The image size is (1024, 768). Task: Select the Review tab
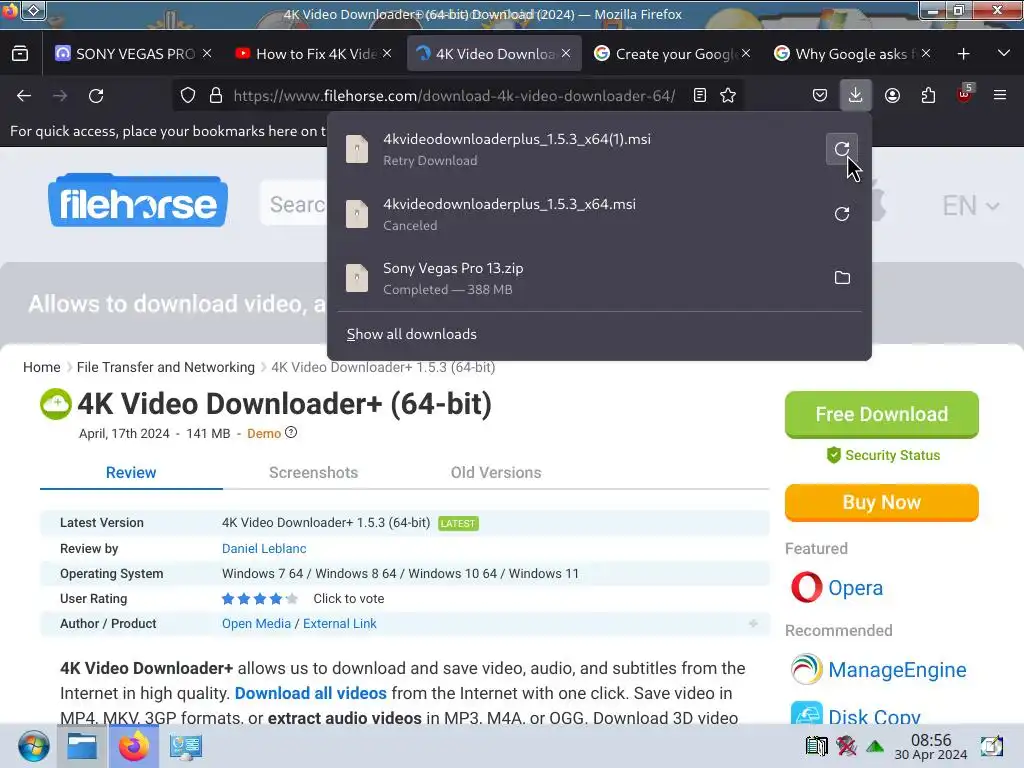tap(131, 472)
